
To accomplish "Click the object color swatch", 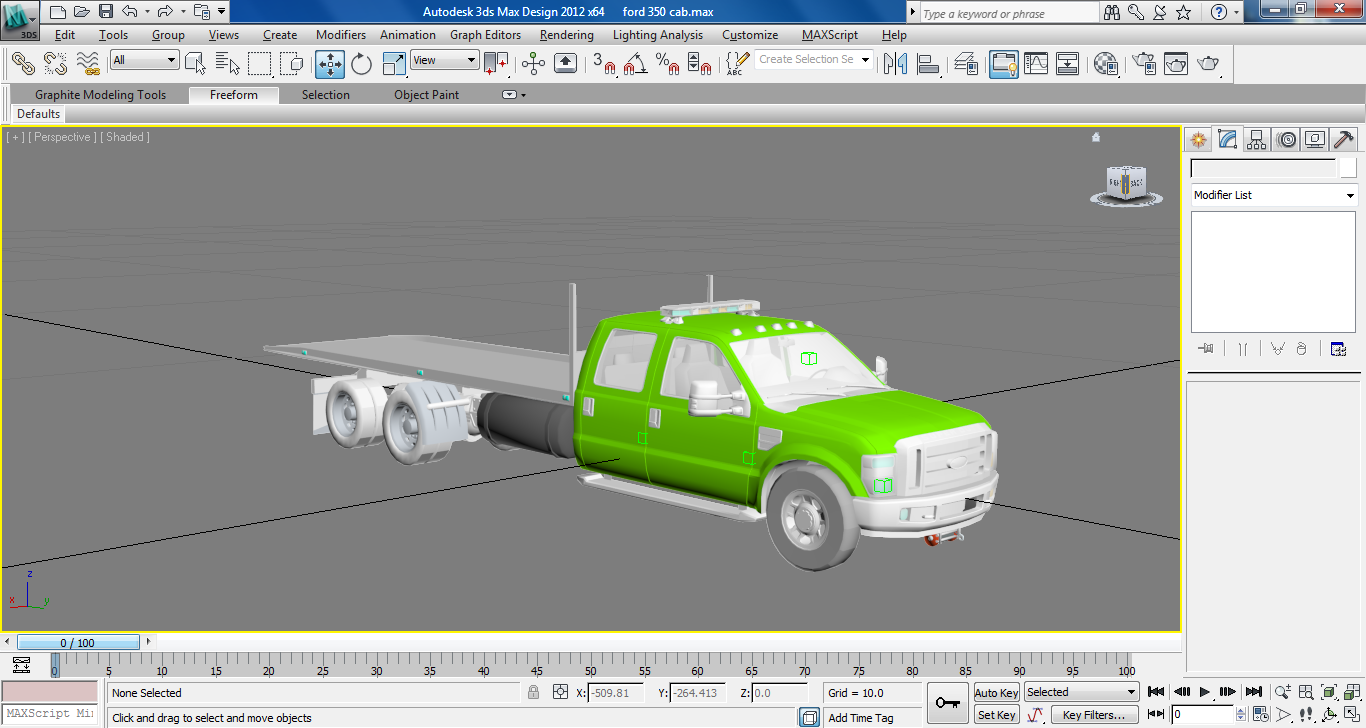I will [x=1348, y=168].
